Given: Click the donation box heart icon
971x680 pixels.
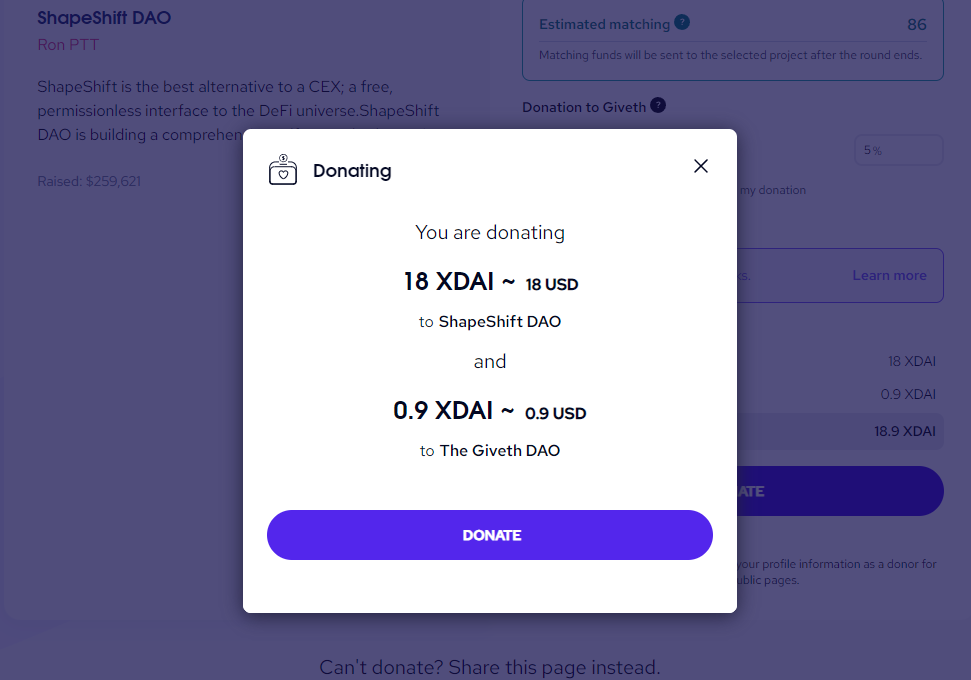Looking at the screenshot, I should (x=282, y=170).
